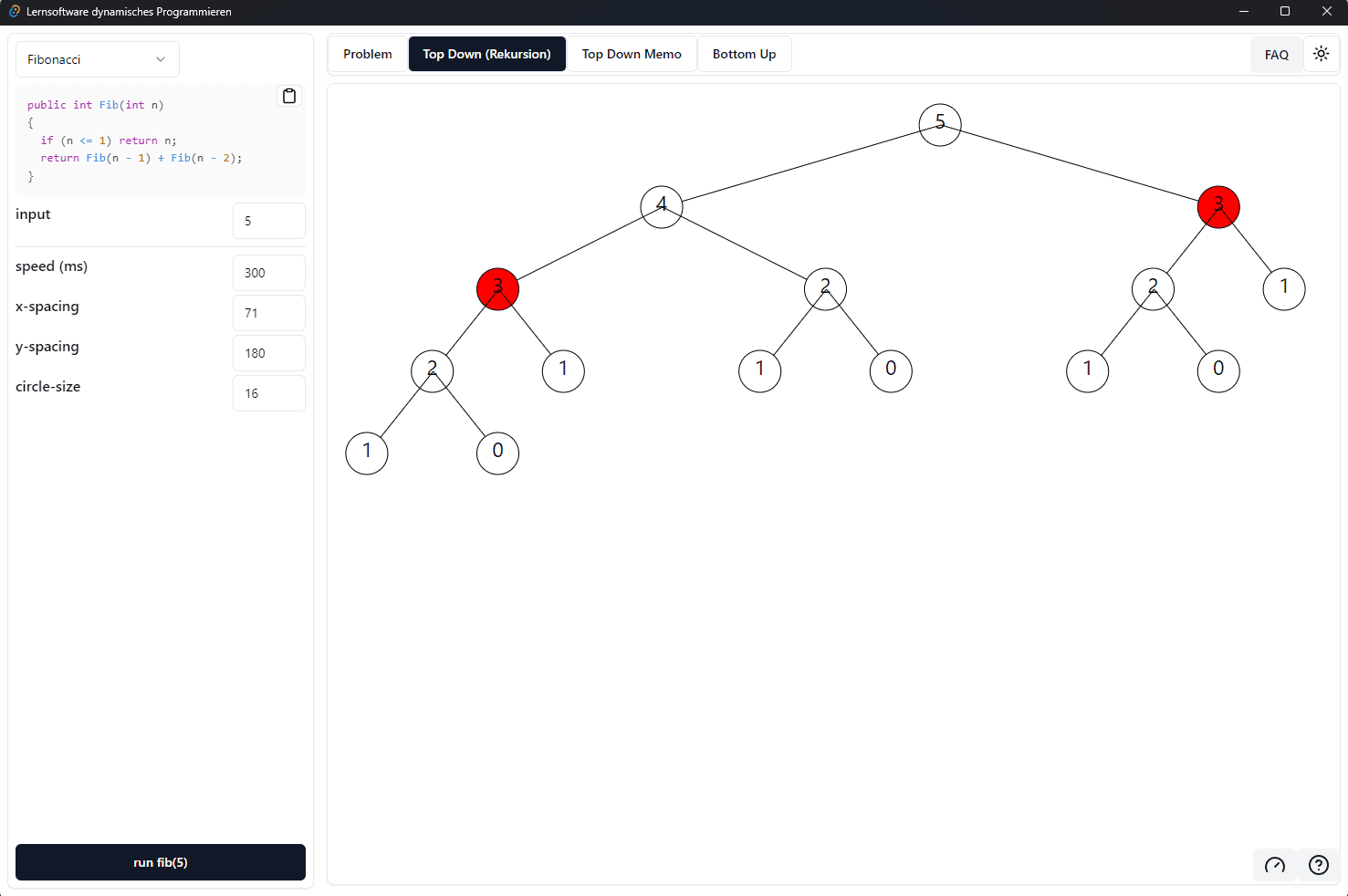Click the app logo in the title bar
Image resolution: width=1348 pixels, height=896 pixels.
tap(13, 12)
